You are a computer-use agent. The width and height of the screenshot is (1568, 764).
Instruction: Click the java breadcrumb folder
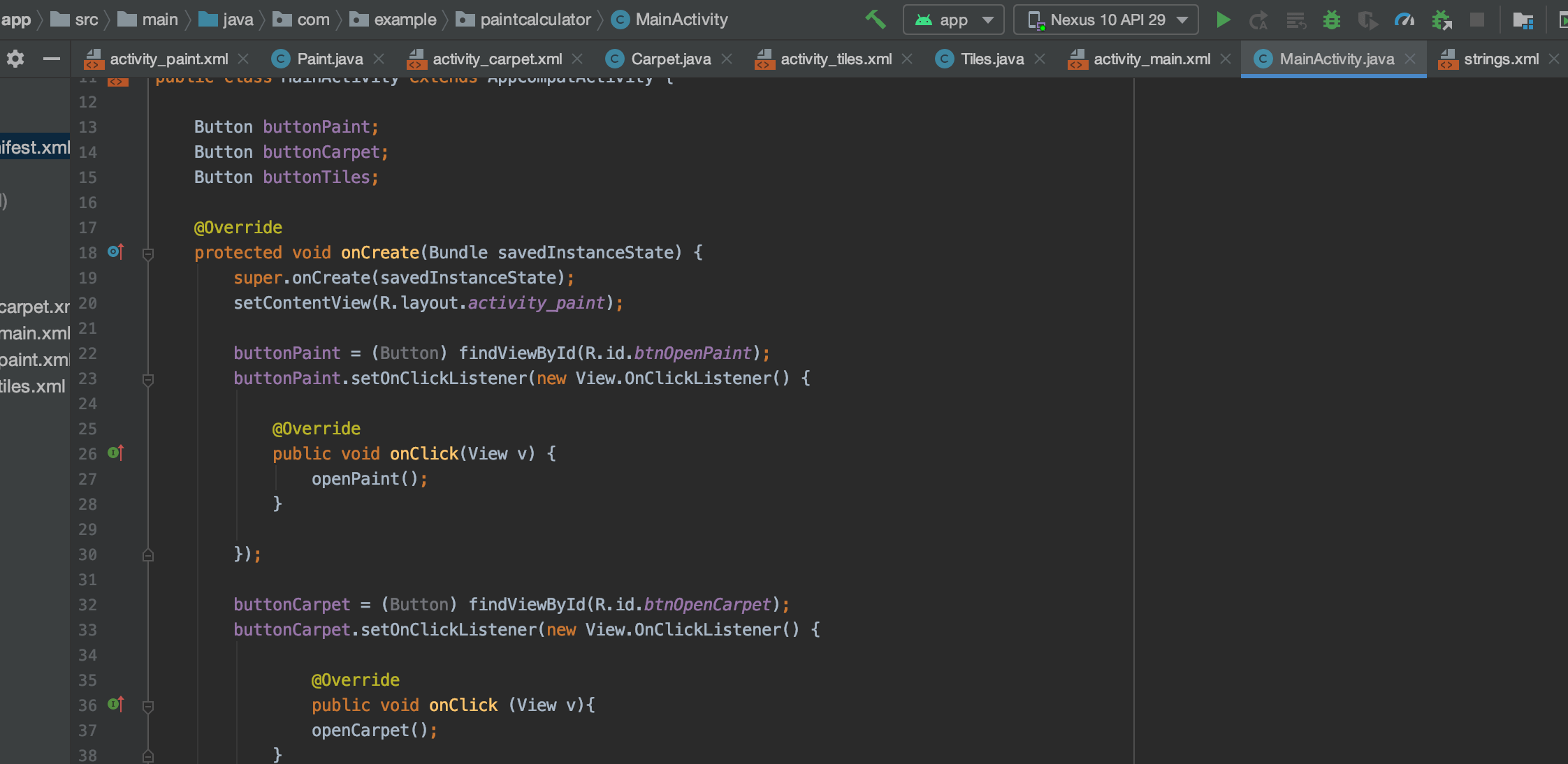(226, 20)
